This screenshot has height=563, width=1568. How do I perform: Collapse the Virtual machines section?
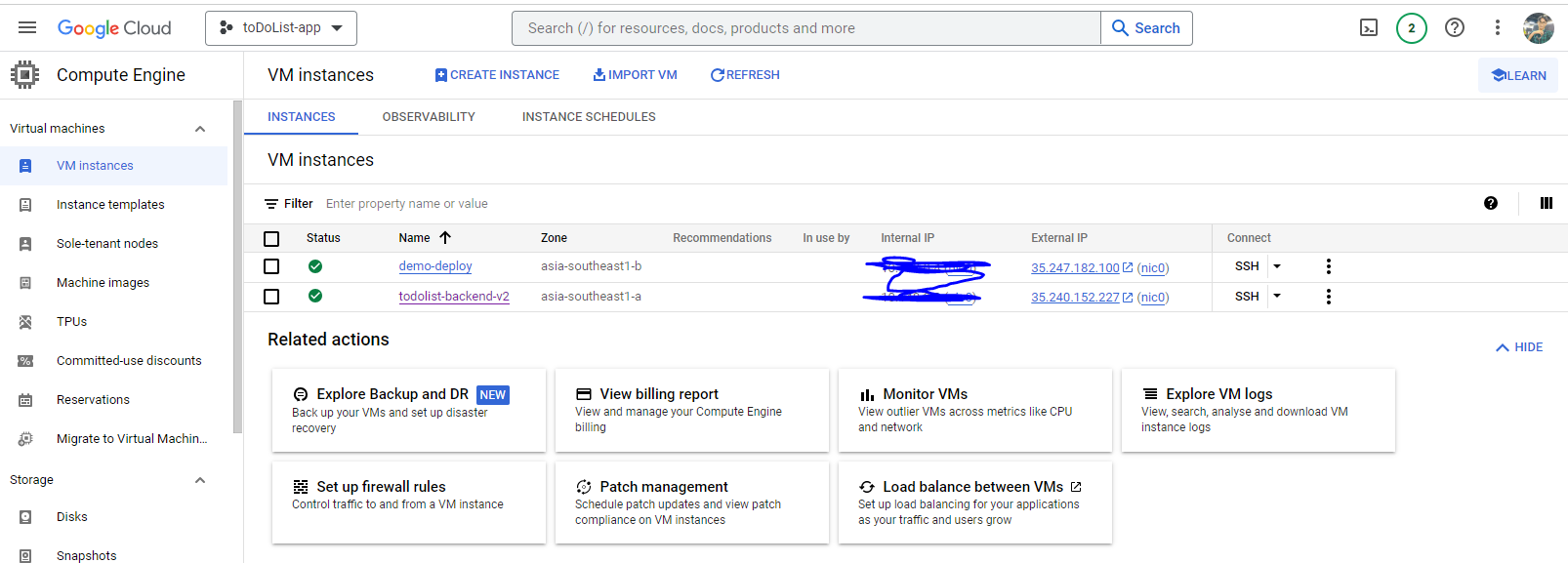(x=200, y=129)
